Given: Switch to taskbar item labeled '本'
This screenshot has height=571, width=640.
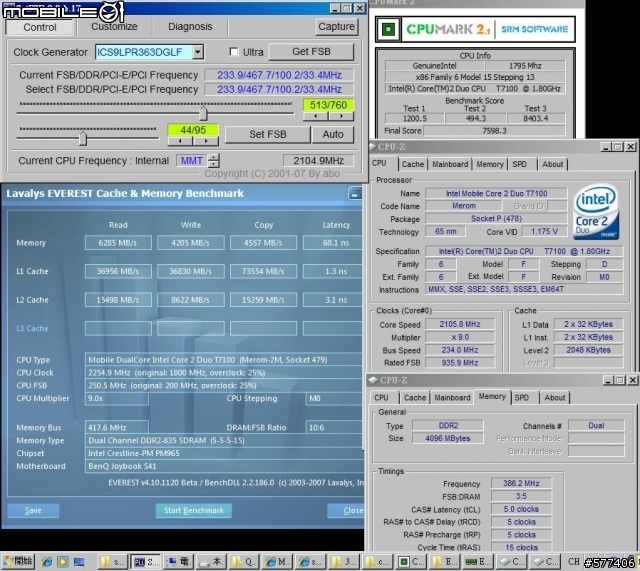Looking at the screenshot, I should point(211,562).
